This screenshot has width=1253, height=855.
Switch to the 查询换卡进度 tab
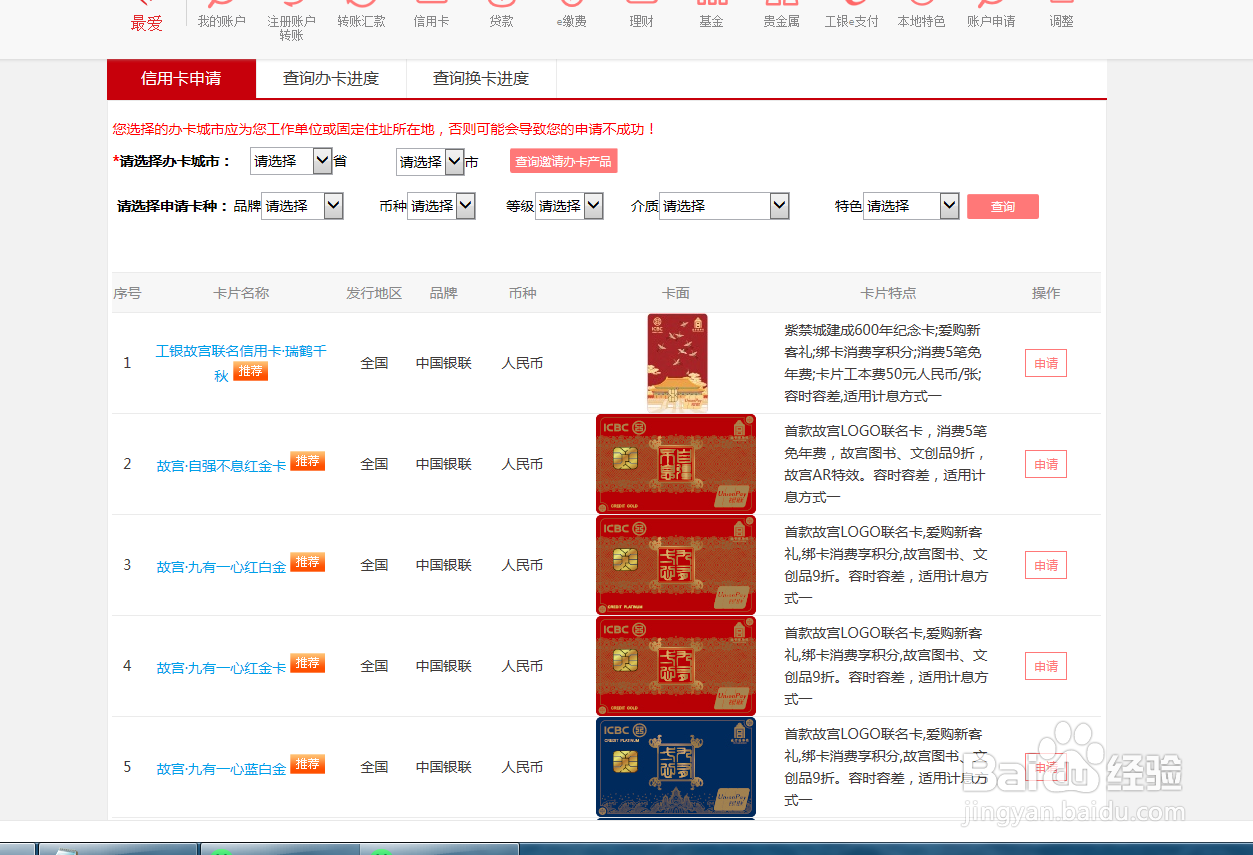click(x=481, y=79)
